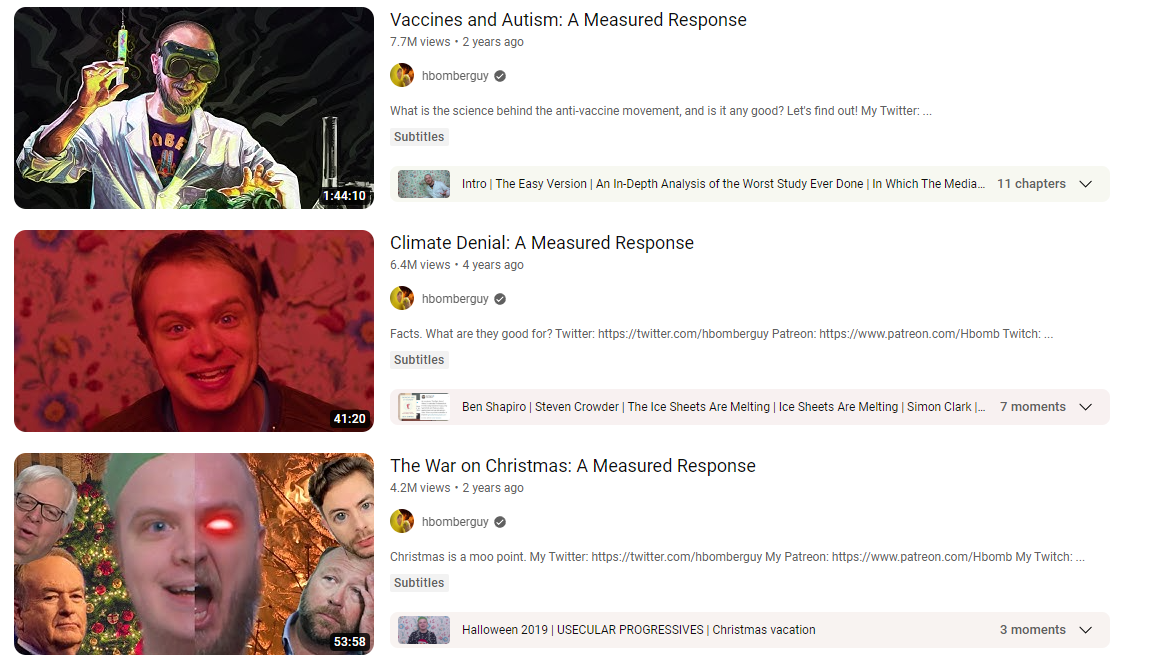1171x669 pixels.
Task: Play the Vaccines and Autism video thumbnail
Action: pyautogui.click(x=194, y=108)
